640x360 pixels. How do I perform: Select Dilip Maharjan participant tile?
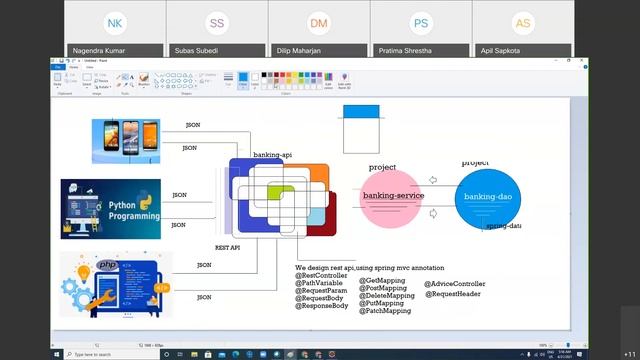(x=319, y=28)
